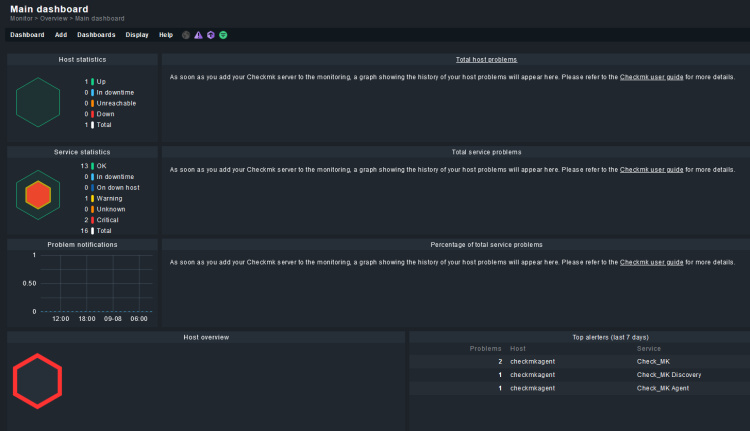Click the Problem notifications panel title

82,244
